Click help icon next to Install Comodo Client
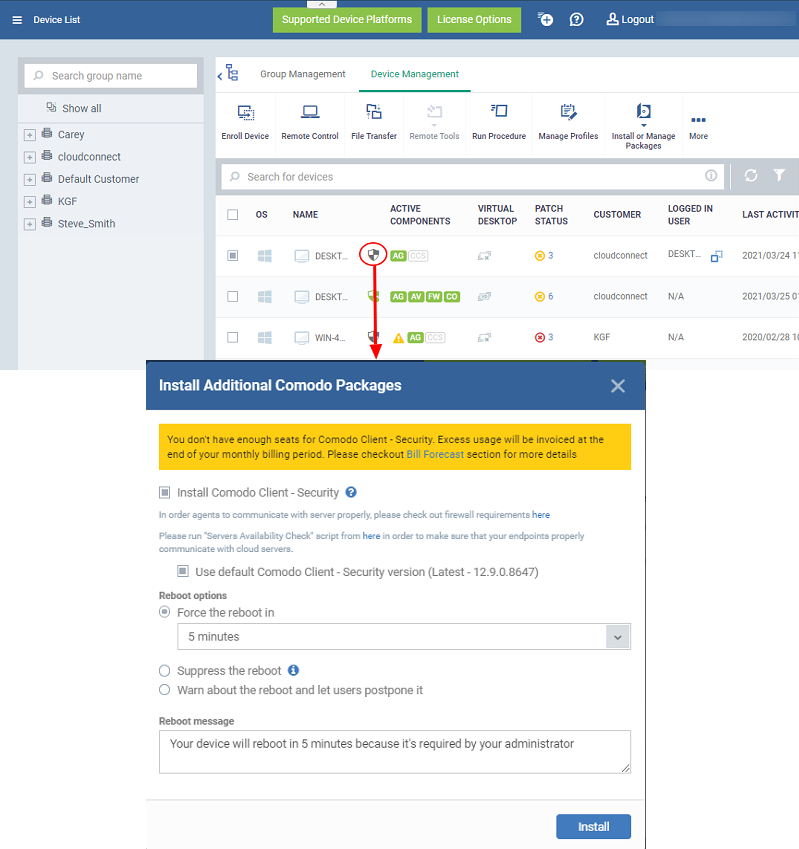Screen dimensions: 799x849 351,492
